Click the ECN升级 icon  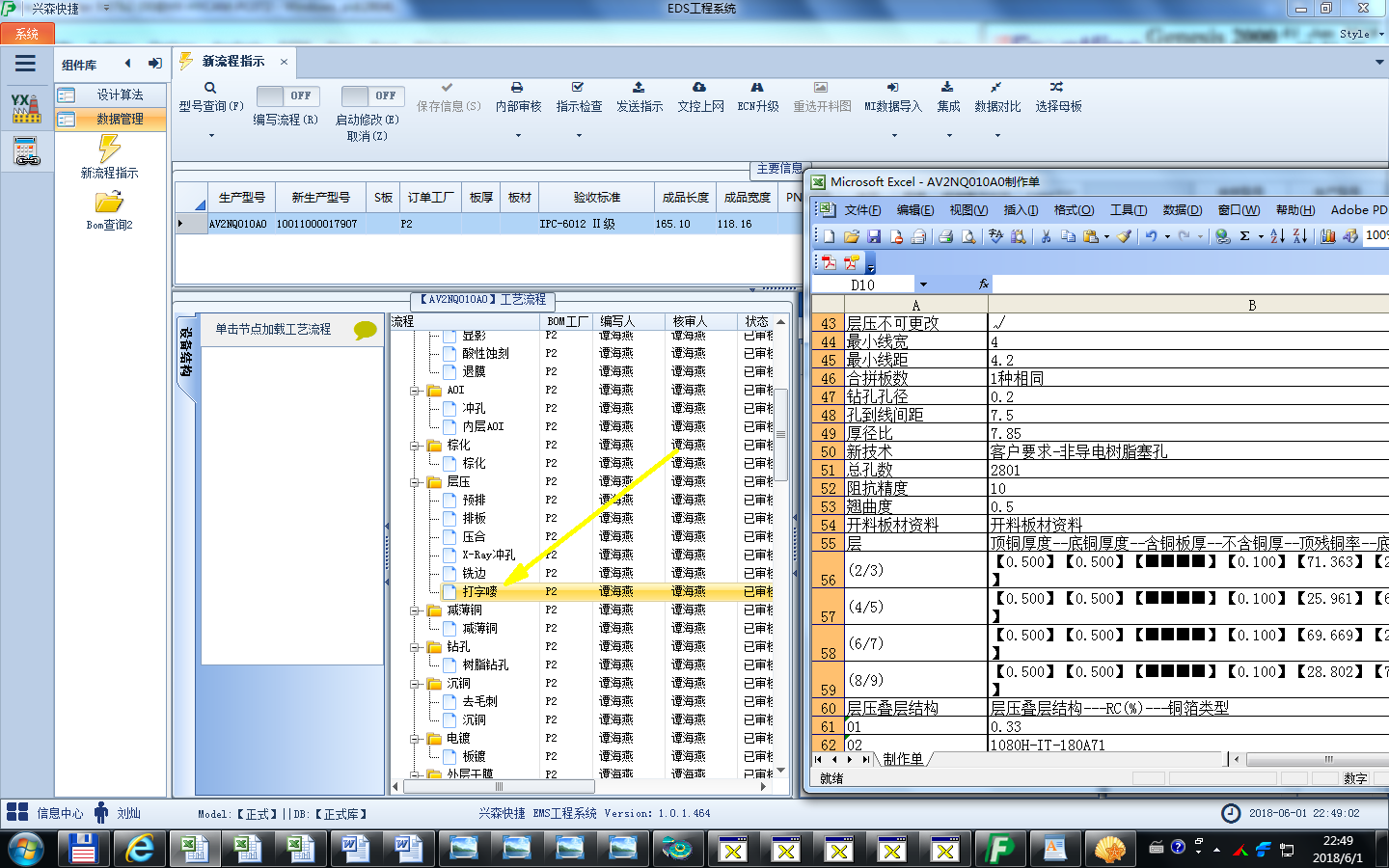pyautogui.click(x=757, y=87)
